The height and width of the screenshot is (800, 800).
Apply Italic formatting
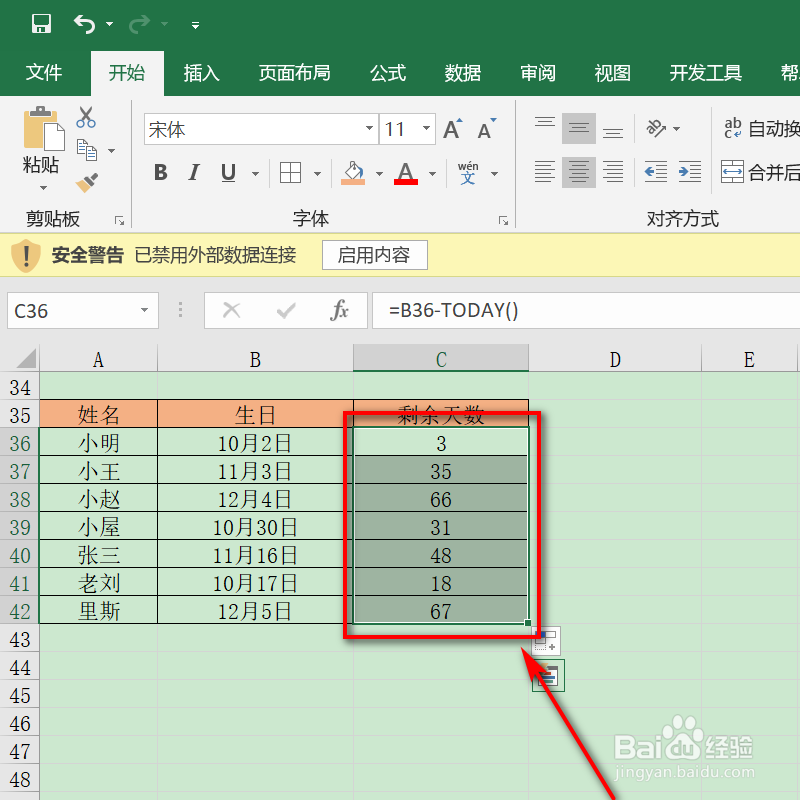click(x=193, y=172)
